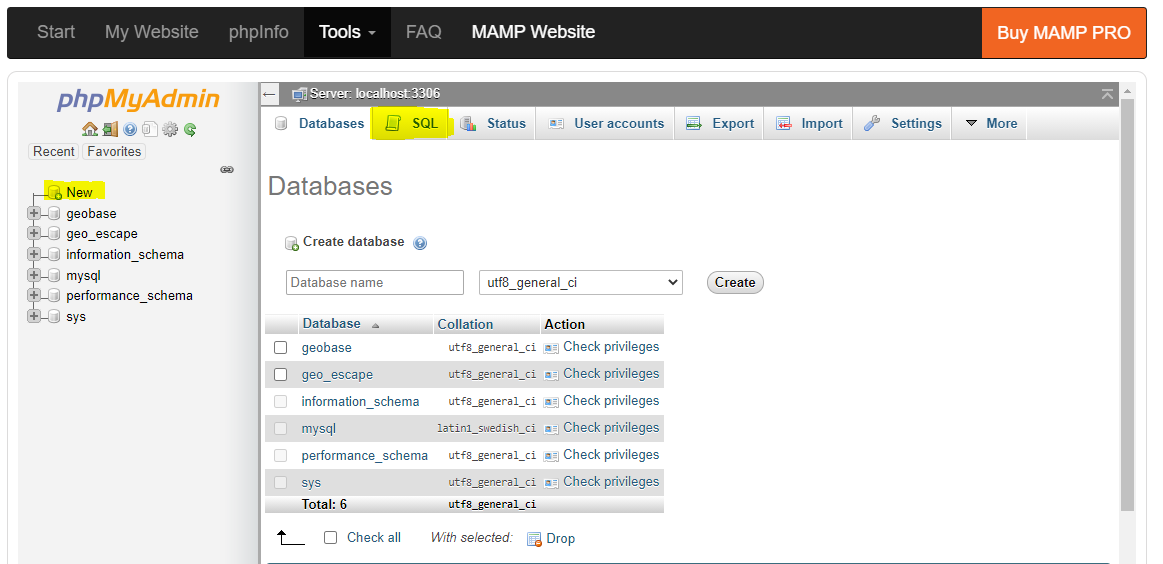Open the Status tab
Viewport: 1163px width, 564px height.
click(x=493, y=123)
